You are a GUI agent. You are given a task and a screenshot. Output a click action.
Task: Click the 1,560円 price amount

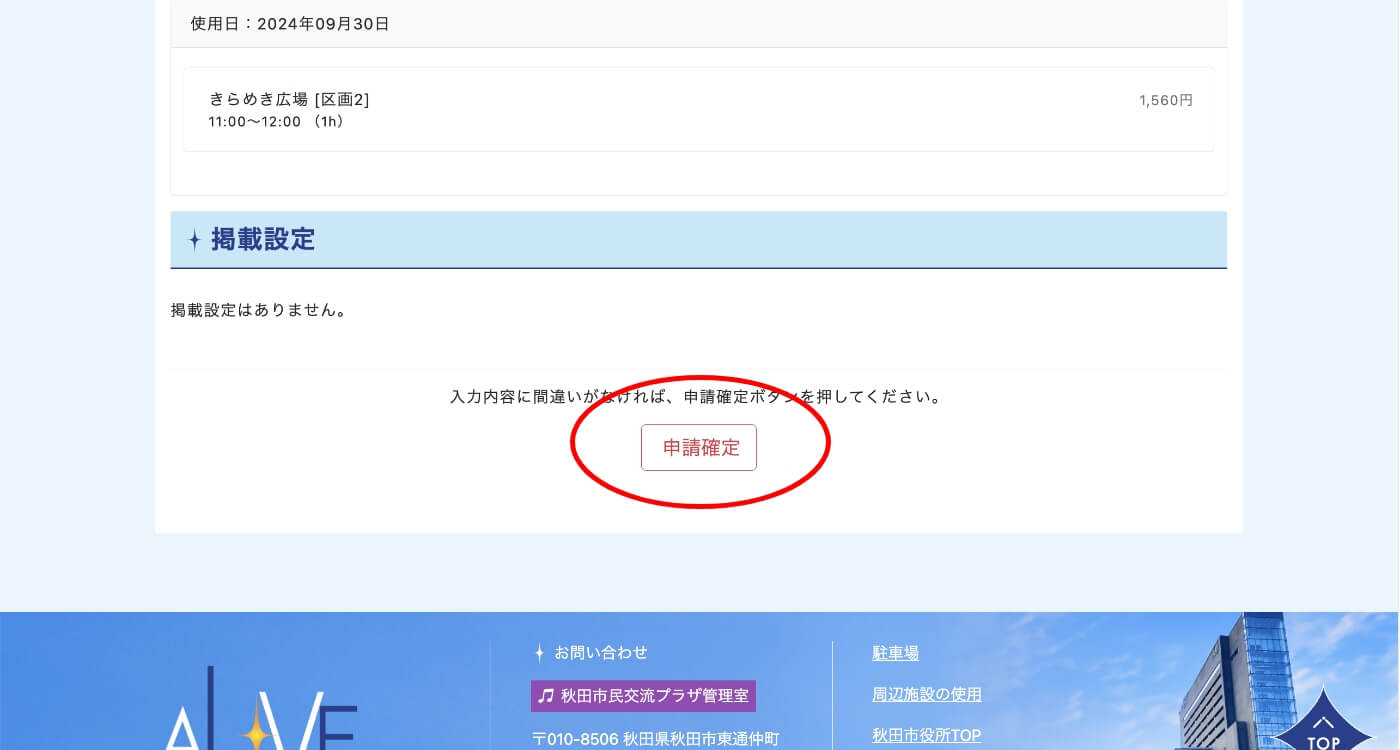[1165, 100]
